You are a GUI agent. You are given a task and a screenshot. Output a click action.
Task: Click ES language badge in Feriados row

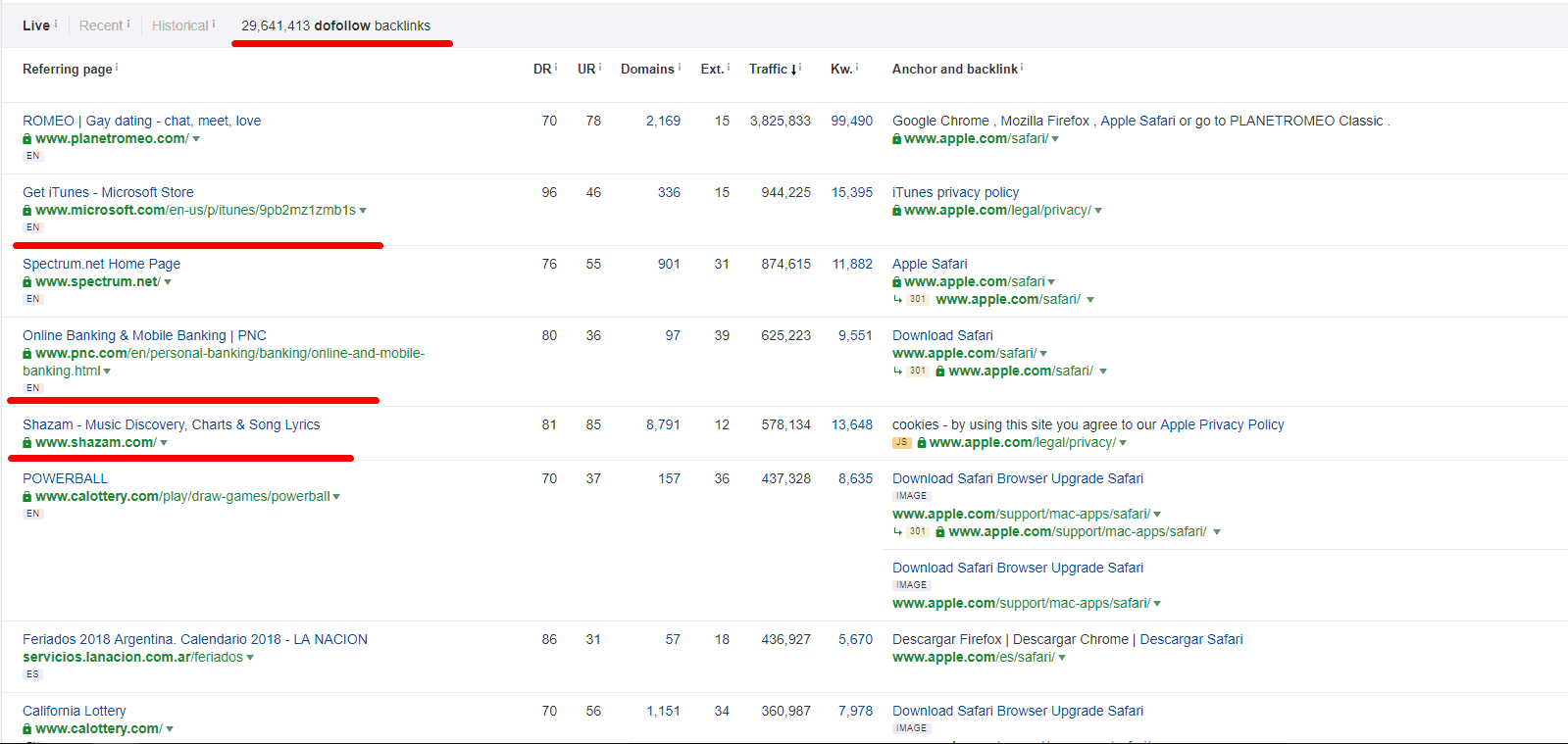32,674
